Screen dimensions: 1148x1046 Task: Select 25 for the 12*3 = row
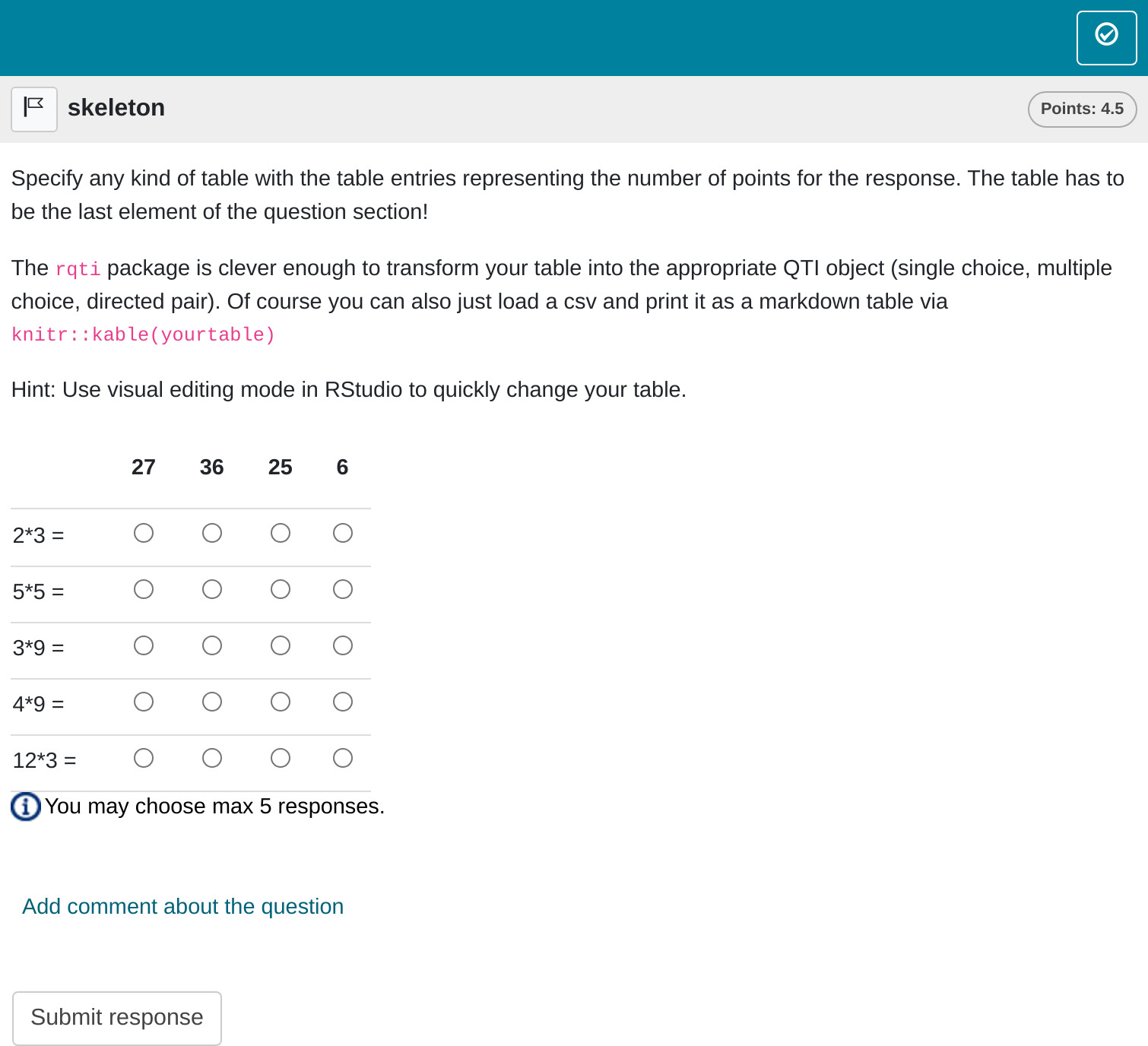(x=281, y=758)
